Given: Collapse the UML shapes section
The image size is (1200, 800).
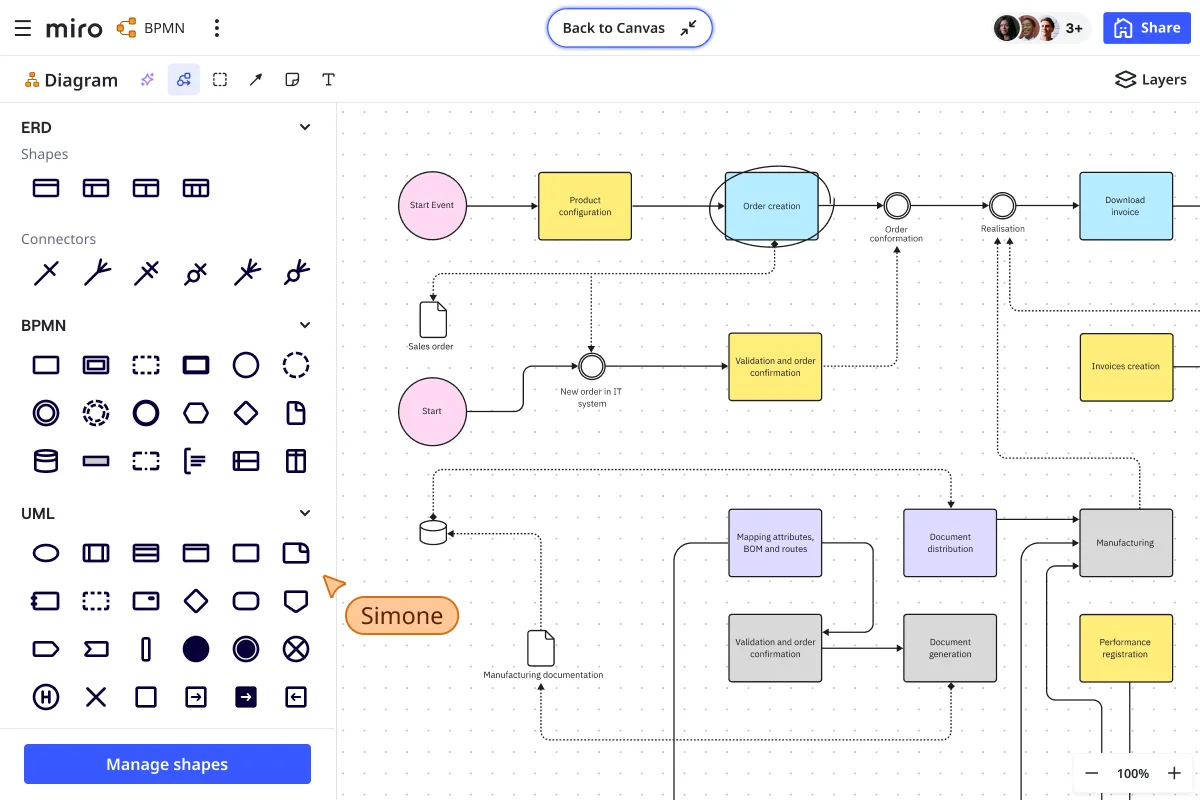Looking at the screenshot, I should pyautogui.click(x=305, y=513).
